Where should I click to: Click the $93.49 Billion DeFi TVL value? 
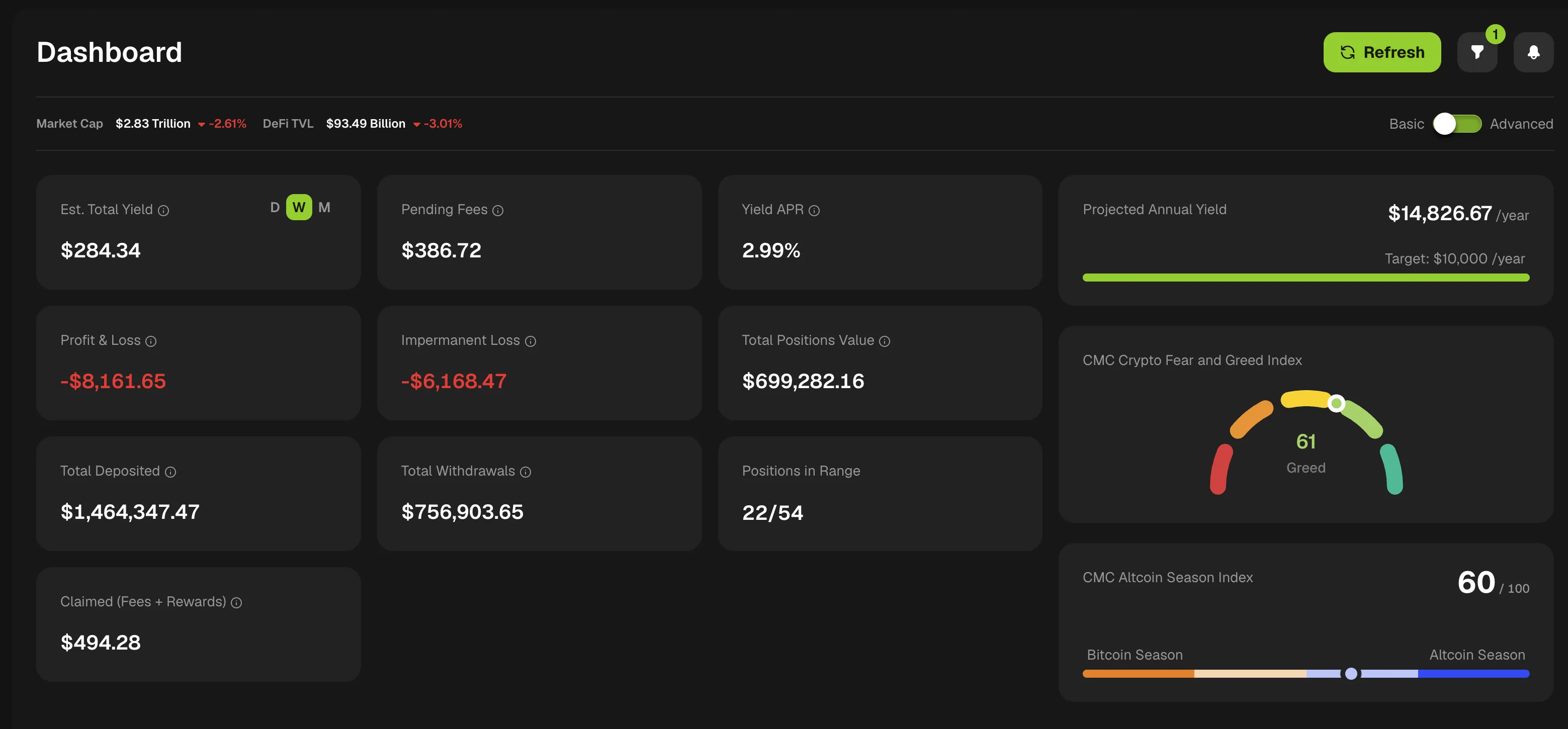365,124
